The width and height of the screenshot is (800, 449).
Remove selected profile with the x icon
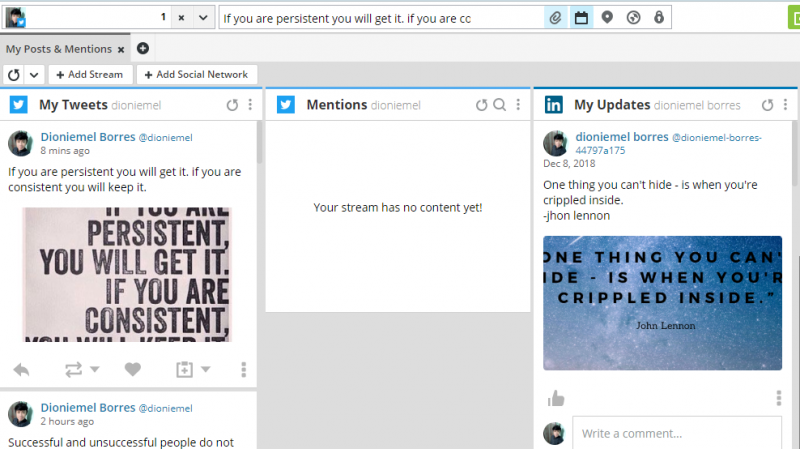click(x=181, y=18)
